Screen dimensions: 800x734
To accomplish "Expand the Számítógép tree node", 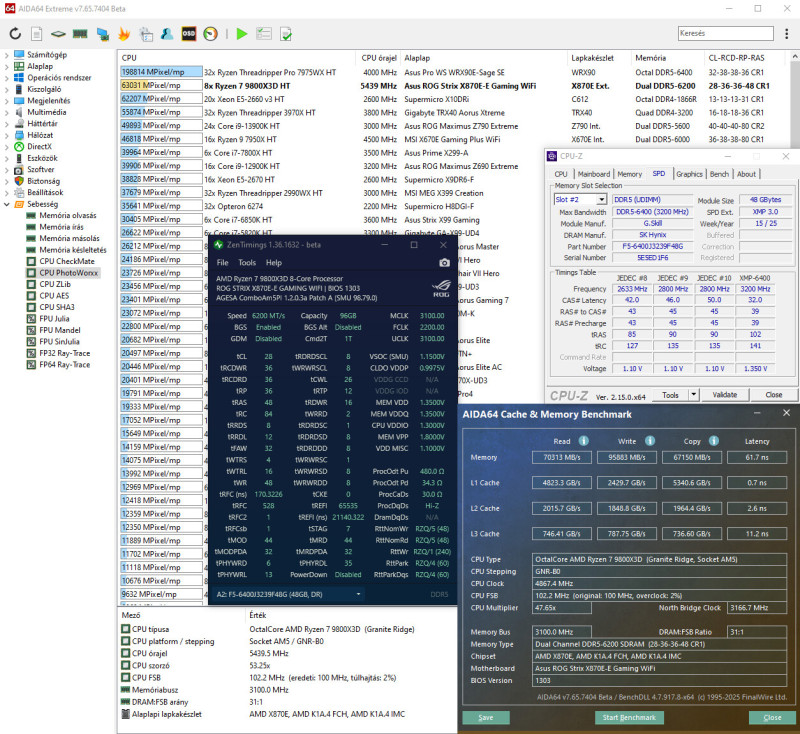I will tap(7, 55).
